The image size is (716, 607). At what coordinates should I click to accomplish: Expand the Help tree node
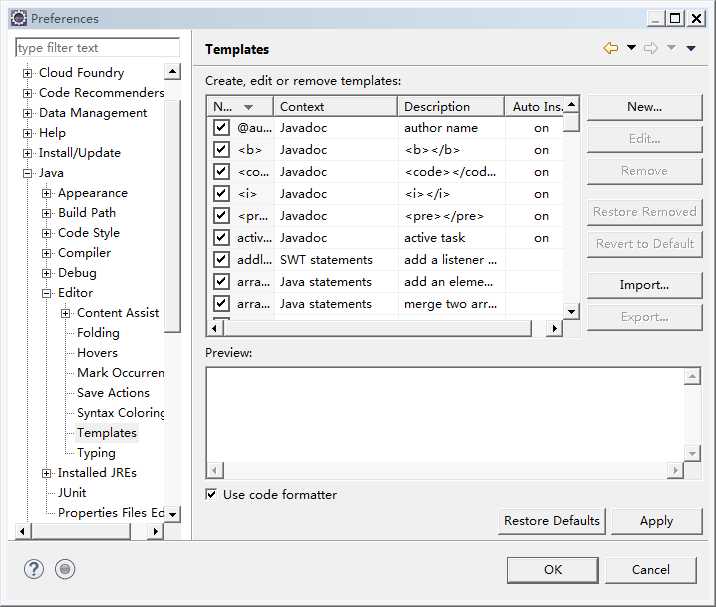click(27, 133)
